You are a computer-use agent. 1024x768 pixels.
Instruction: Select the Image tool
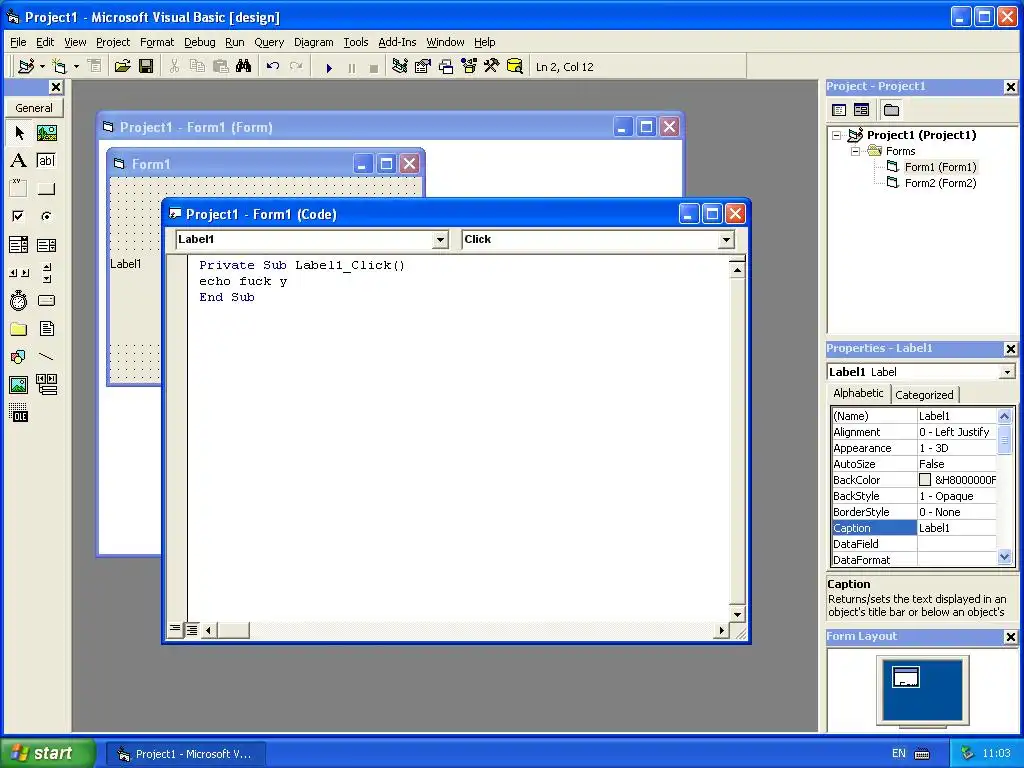pos(19,385)
